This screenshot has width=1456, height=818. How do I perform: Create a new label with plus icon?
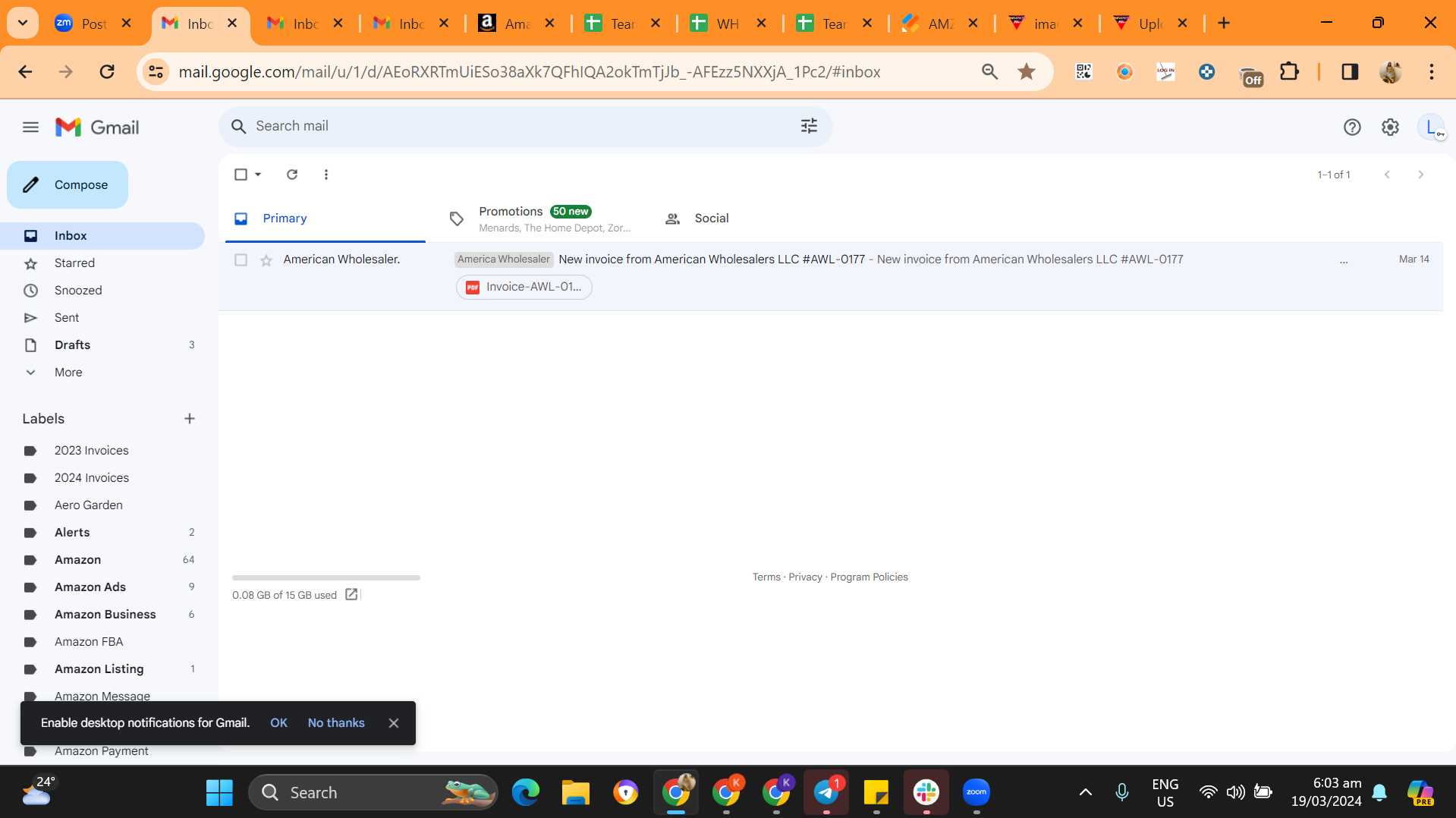coord(190,419)
